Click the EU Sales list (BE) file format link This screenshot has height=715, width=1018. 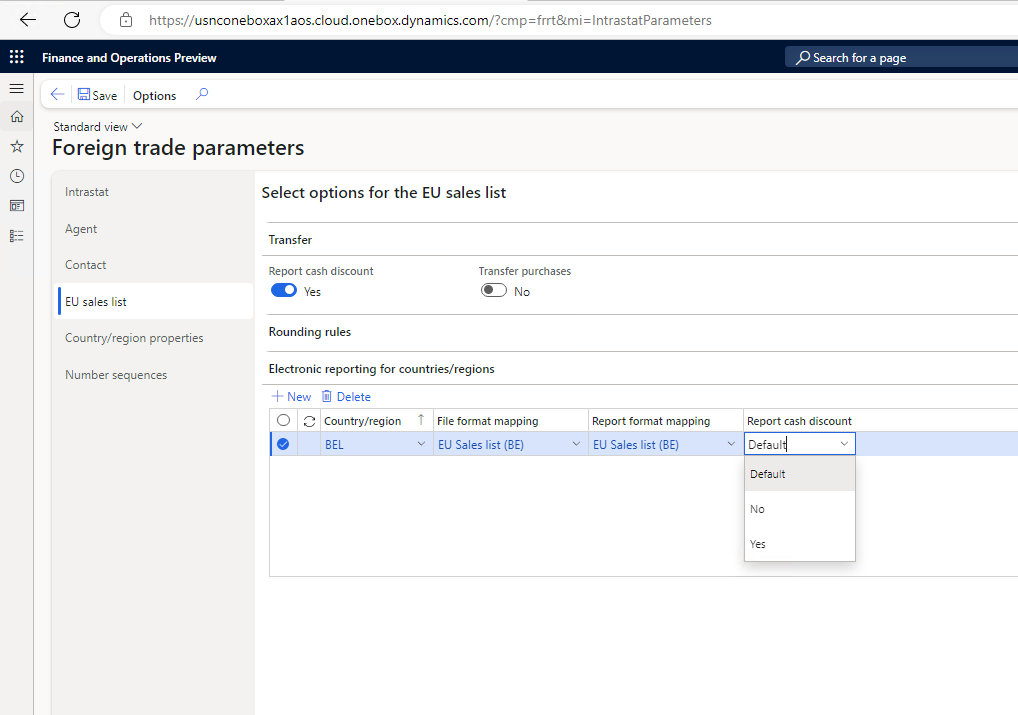pos(480,445)
